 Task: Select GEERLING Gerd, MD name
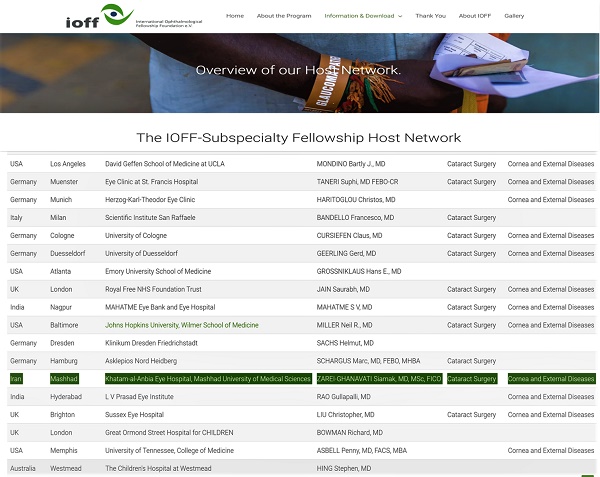click(346, 254)
